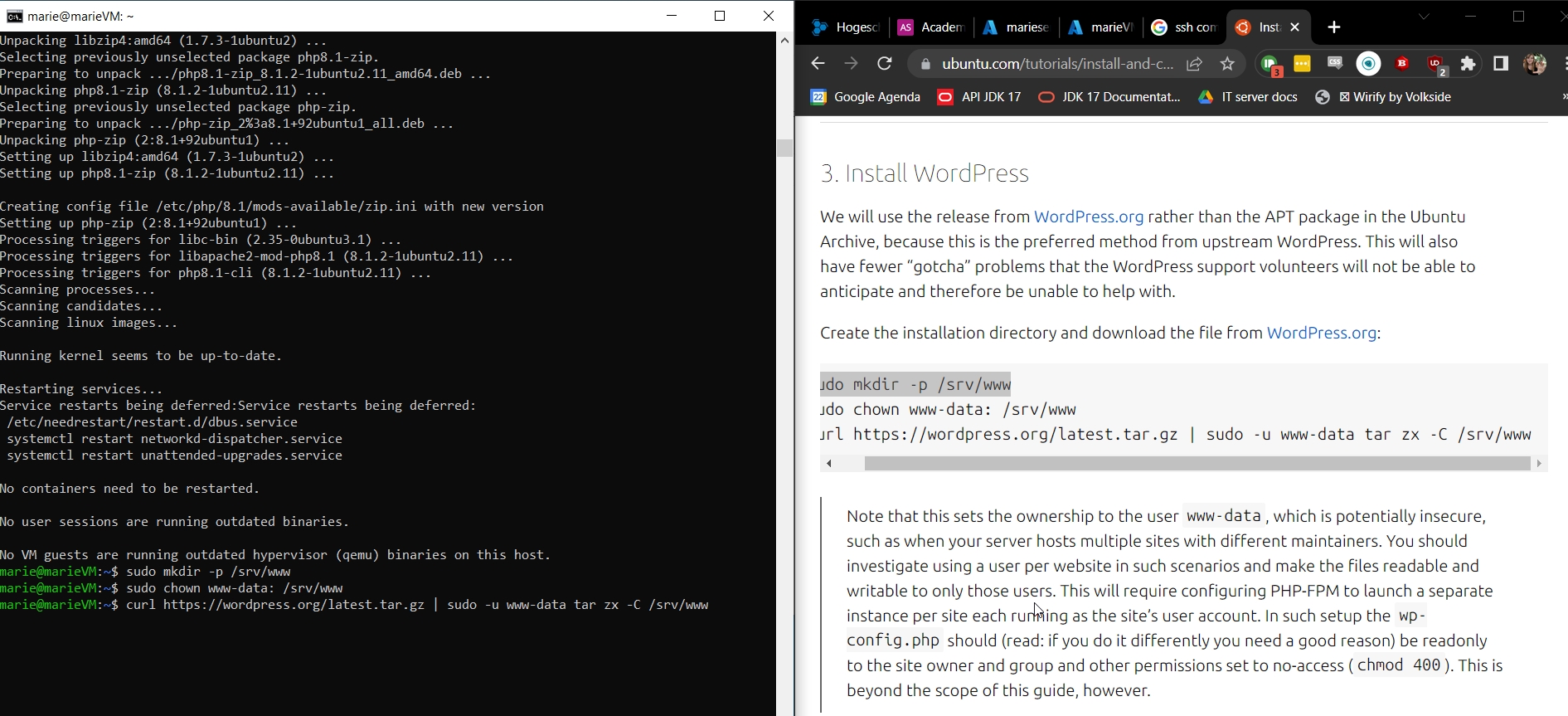Open the API JDK 17 bookmark

(x=978, y=97)
